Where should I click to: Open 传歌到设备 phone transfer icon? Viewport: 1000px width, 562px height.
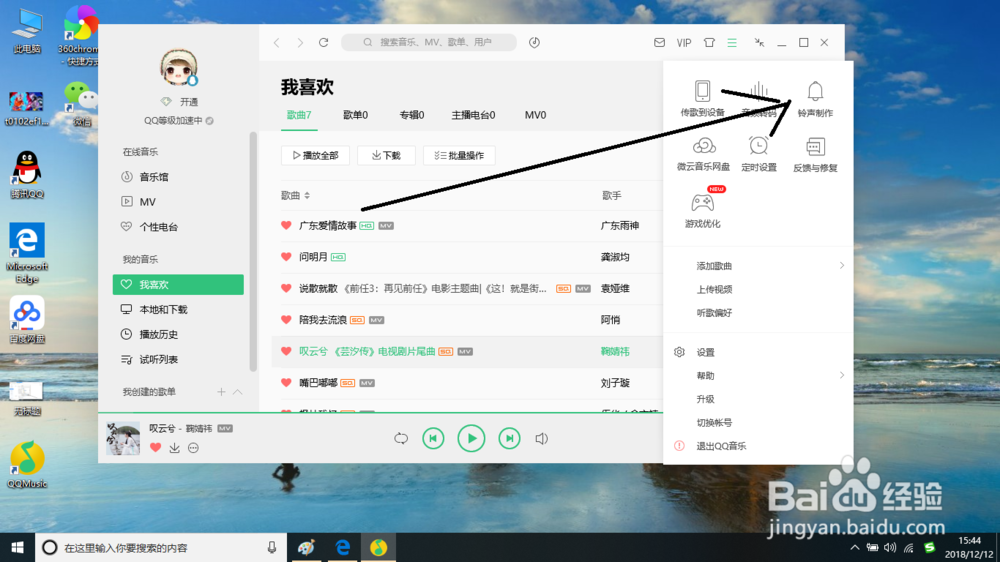click(702, 91)
